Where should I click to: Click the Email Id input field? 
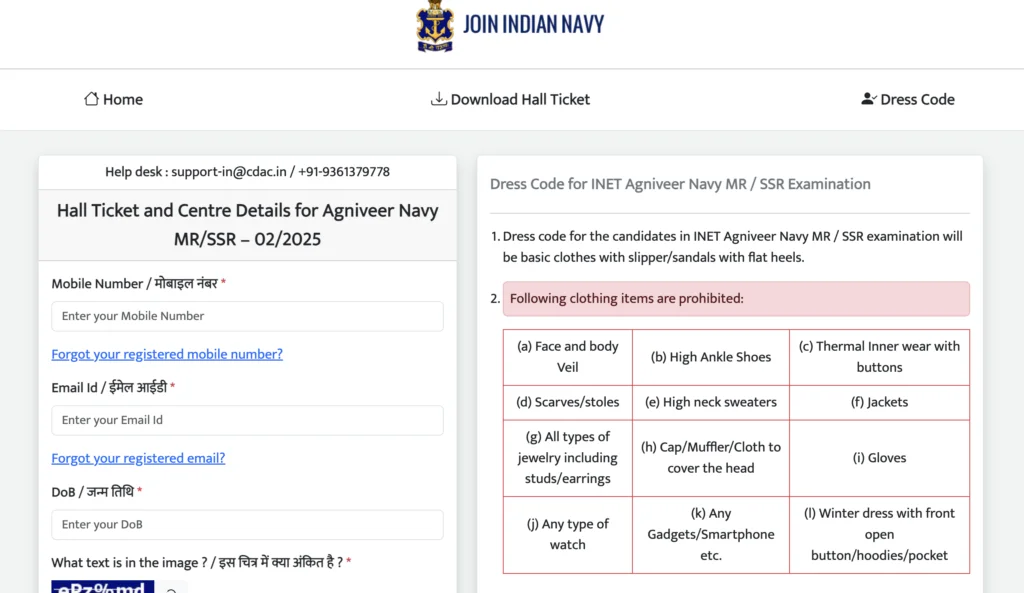[248, 421]
